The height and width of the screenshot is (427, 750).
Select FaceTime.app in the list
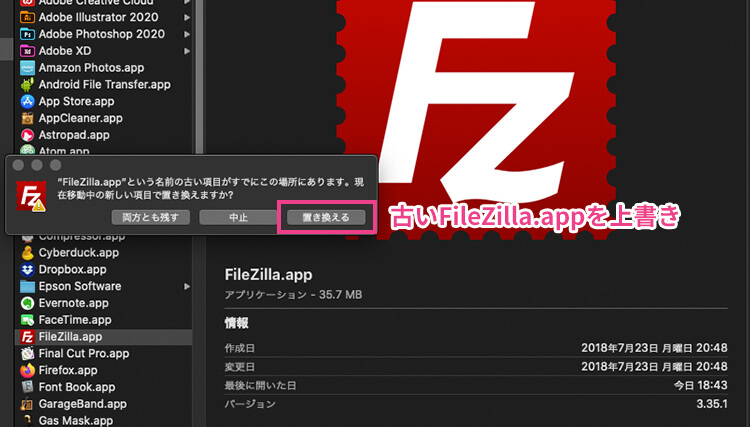[75, 320]
